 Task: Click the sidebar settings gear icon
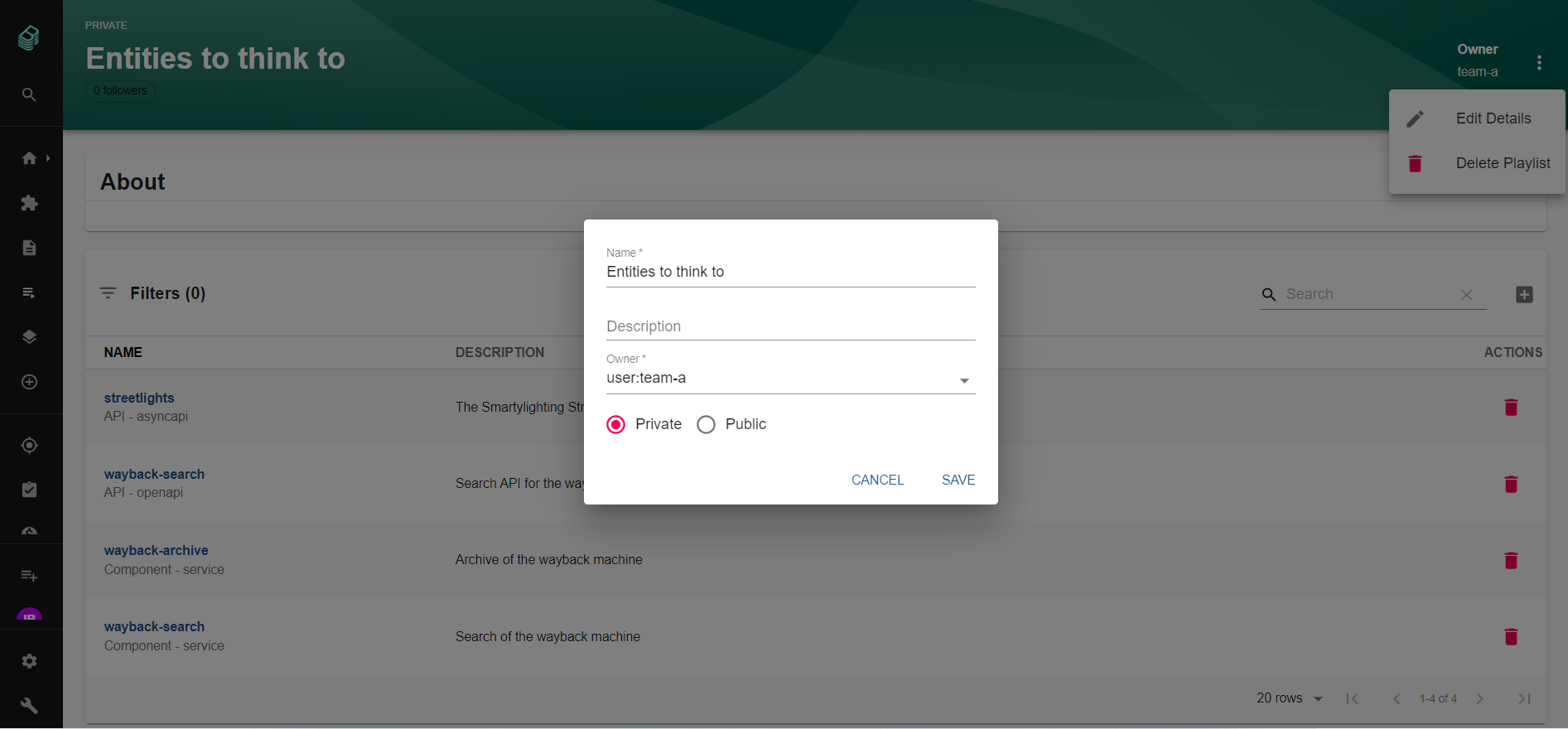pos(30,661)
